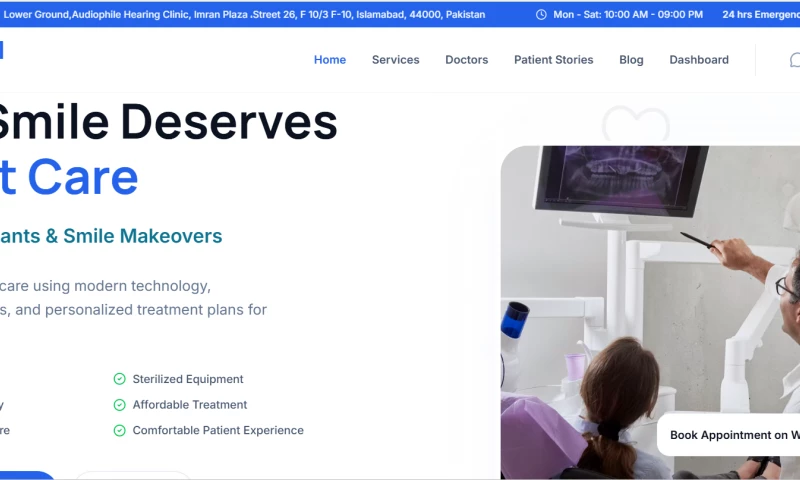Click the 24 hrs Emergency text in the top bar
The height and width of the screenshot is (480, 800).
[x=761, y=15]
